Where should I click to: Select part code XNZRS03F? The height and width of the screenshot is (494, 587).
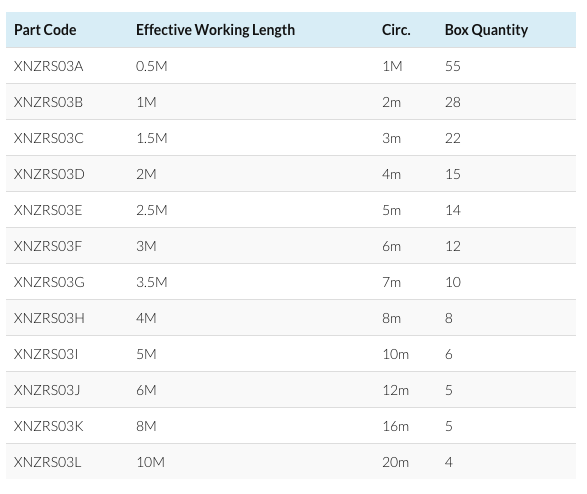(48, 246)
